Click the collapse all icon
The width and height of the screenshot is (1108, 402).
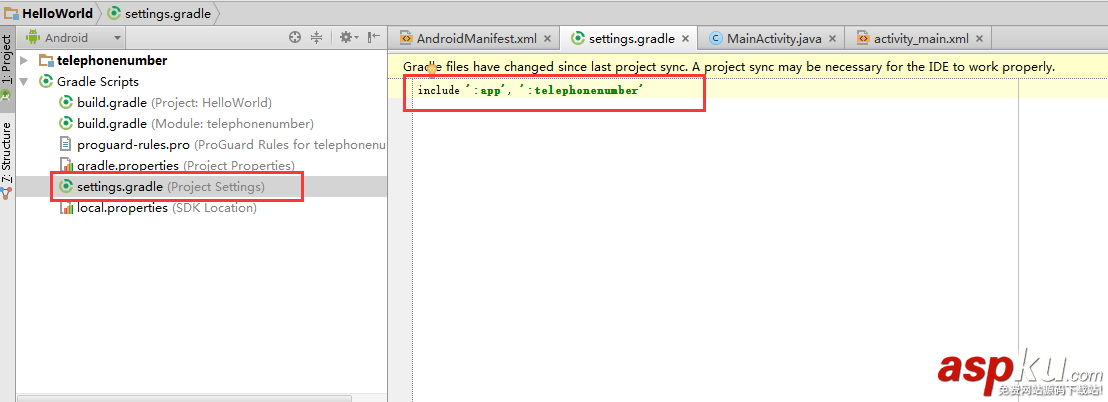click(x=317, y=37)
